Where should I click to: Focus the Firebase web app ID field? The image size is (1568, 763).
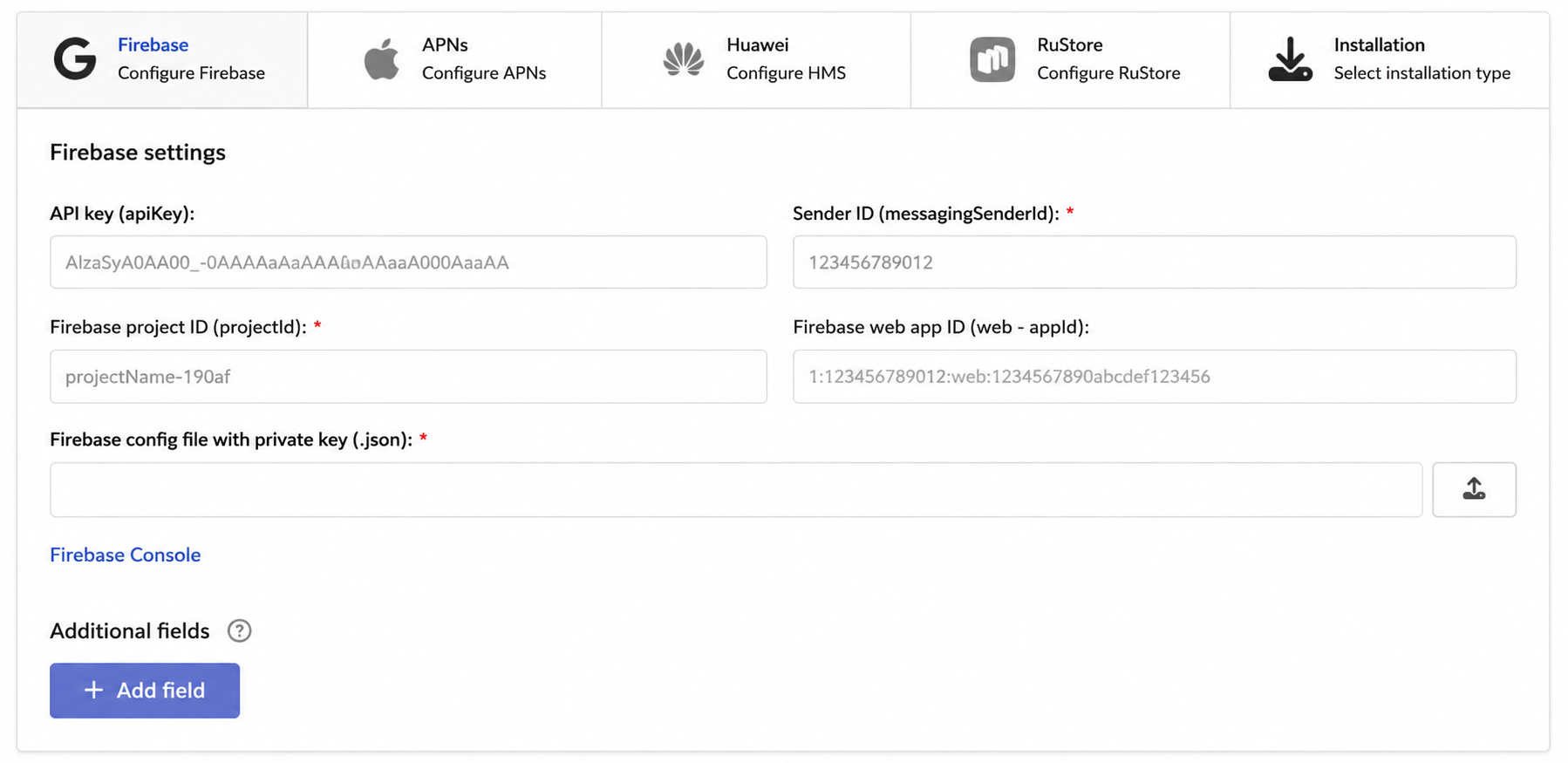pos(1155,376)
